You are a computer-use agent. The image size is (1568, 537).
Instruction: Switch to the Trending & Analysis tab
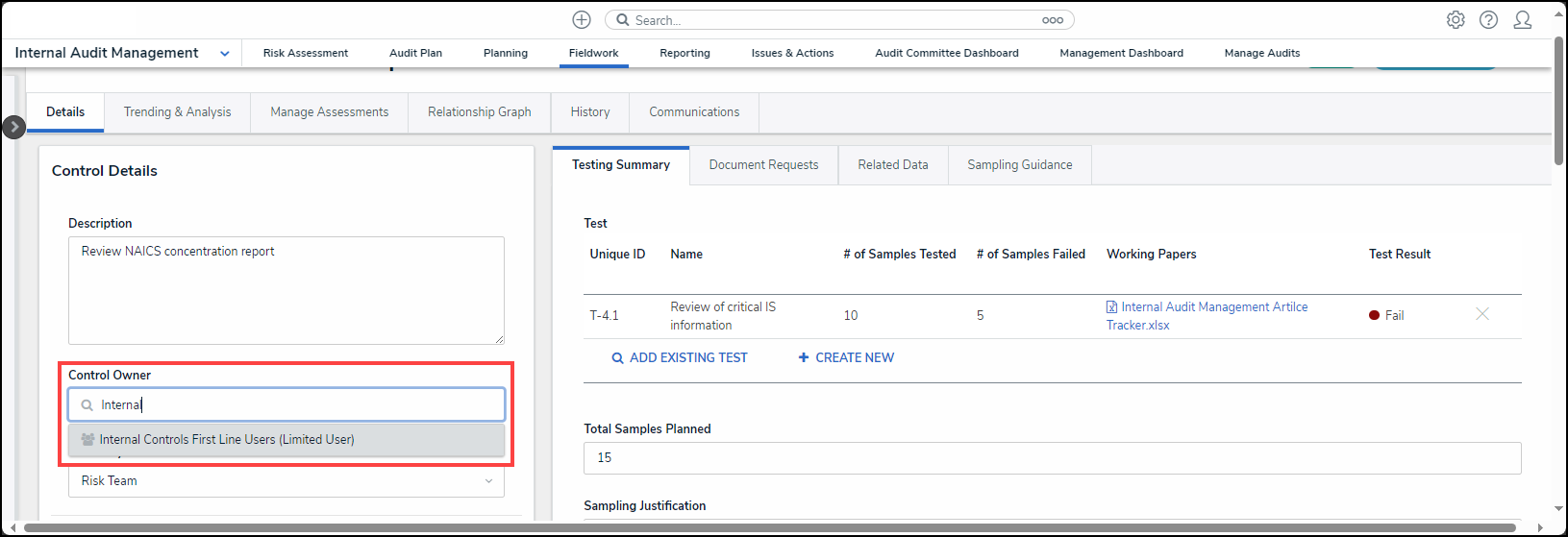click(177, 112)
